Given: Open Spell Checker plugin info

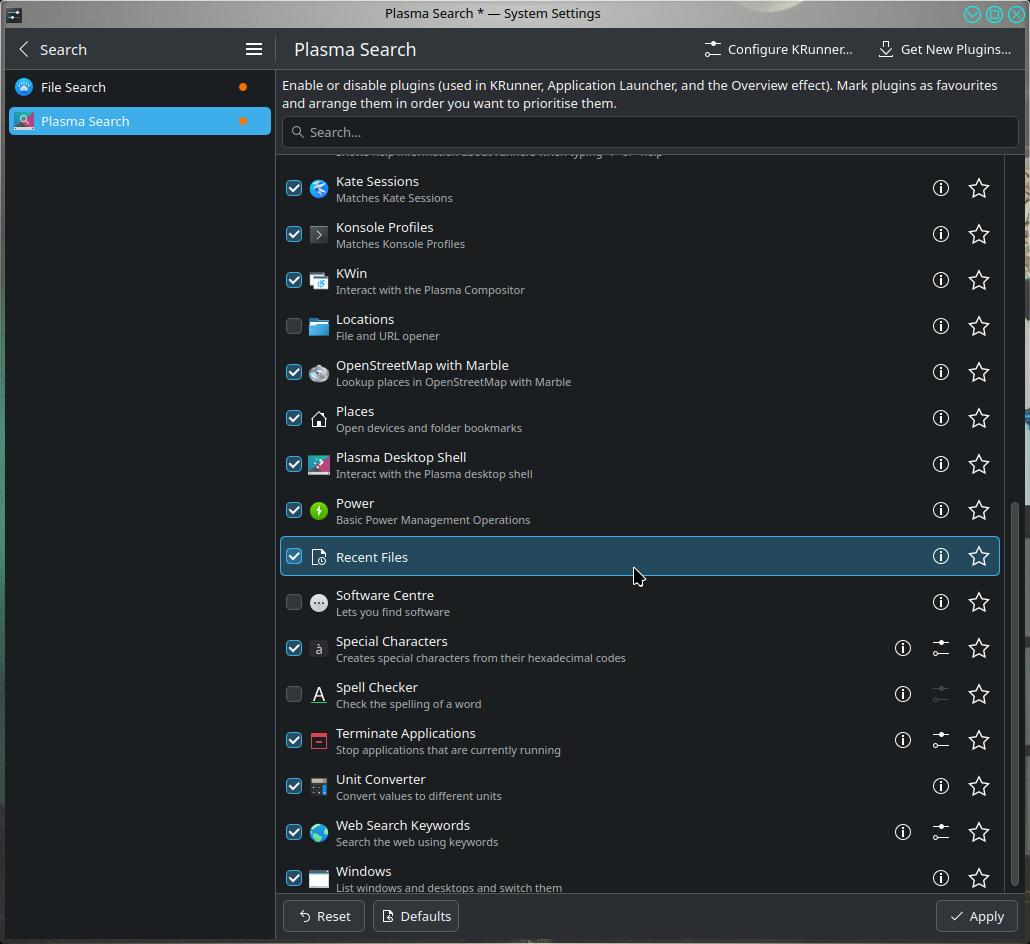Looking at the screenshot, I should (x=903, y=694).
